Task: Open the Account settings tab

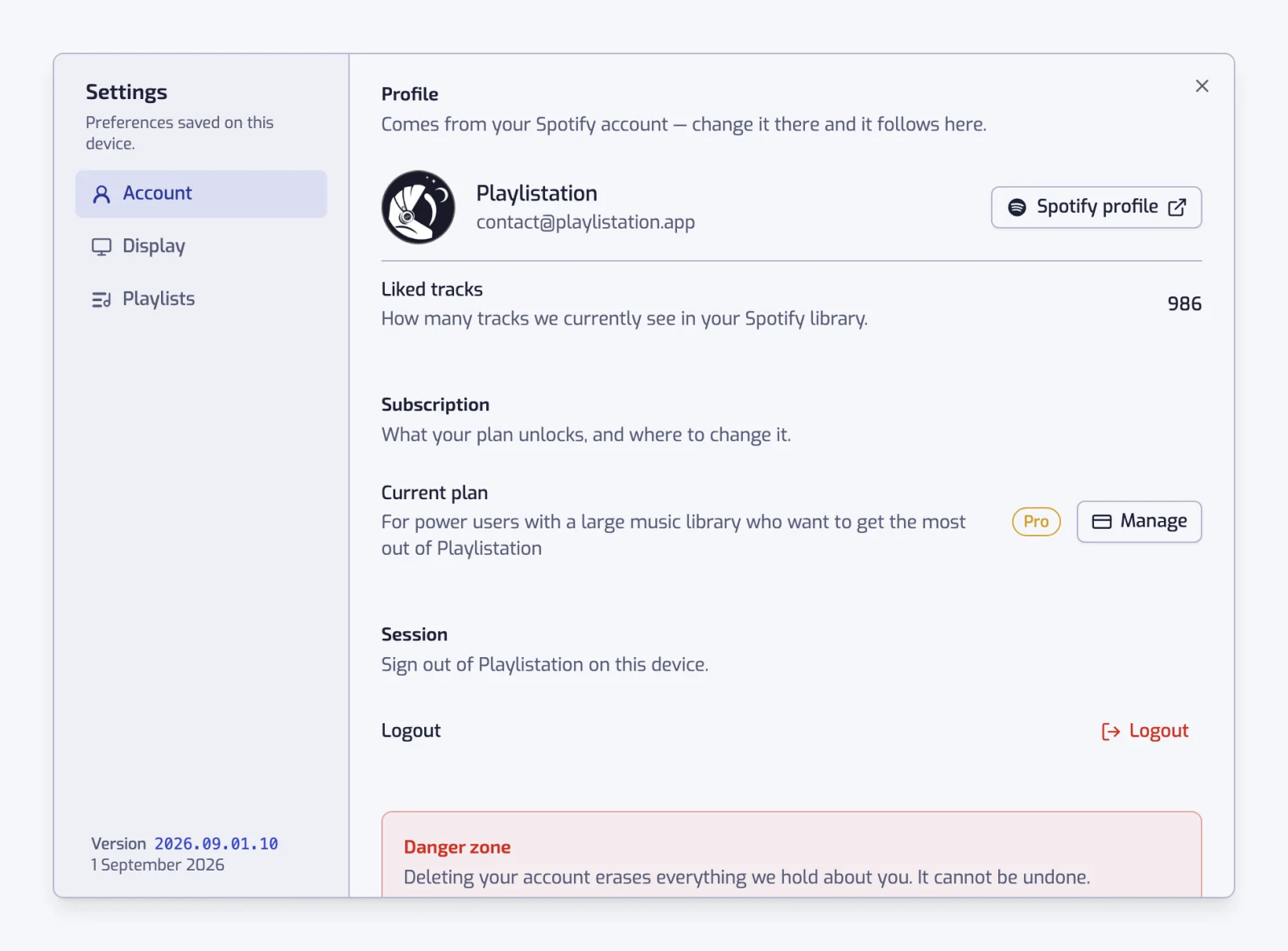Action: click(x=201, y=193)
